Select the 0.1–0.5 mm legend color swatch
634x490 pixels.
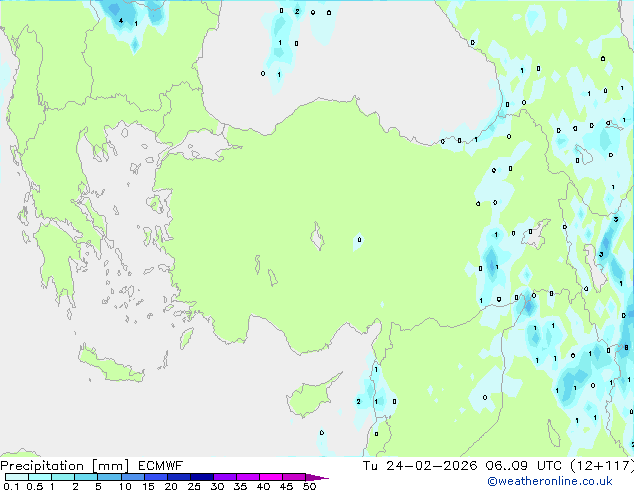pyautogui.click(x=17, y=477)
